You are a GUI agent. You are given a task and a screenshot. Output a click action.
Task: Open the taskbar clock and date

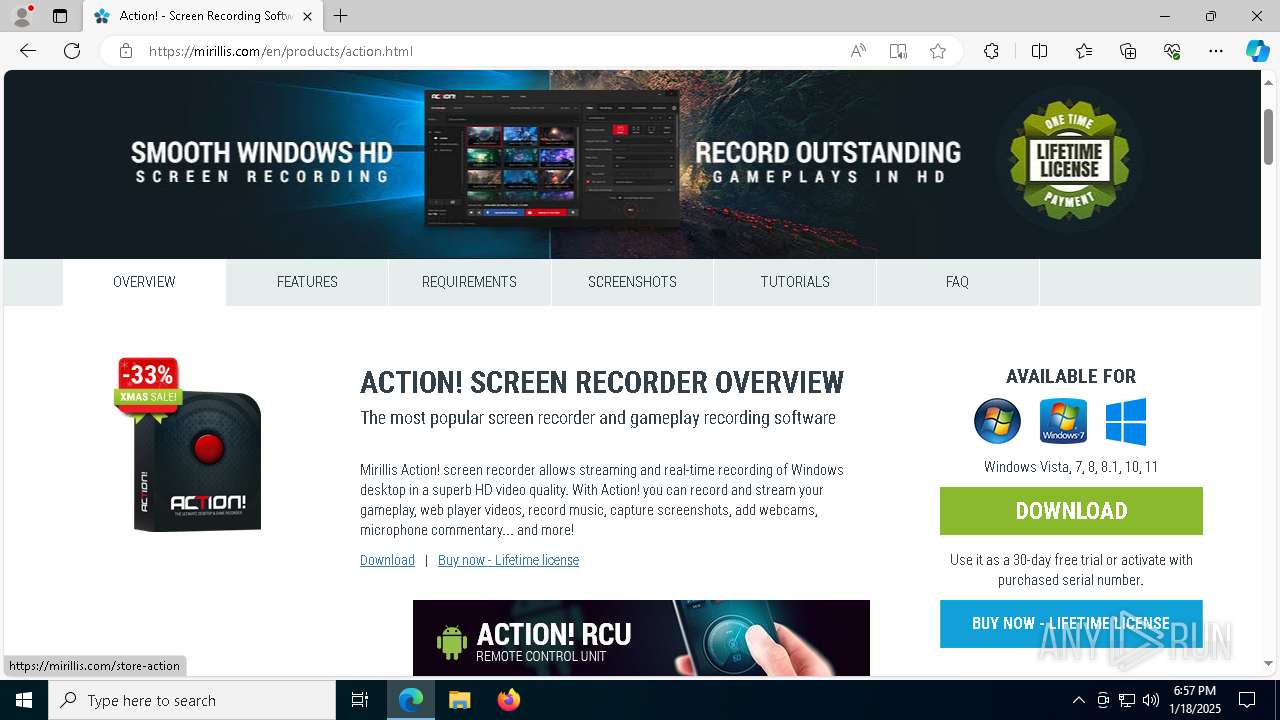1194,700
